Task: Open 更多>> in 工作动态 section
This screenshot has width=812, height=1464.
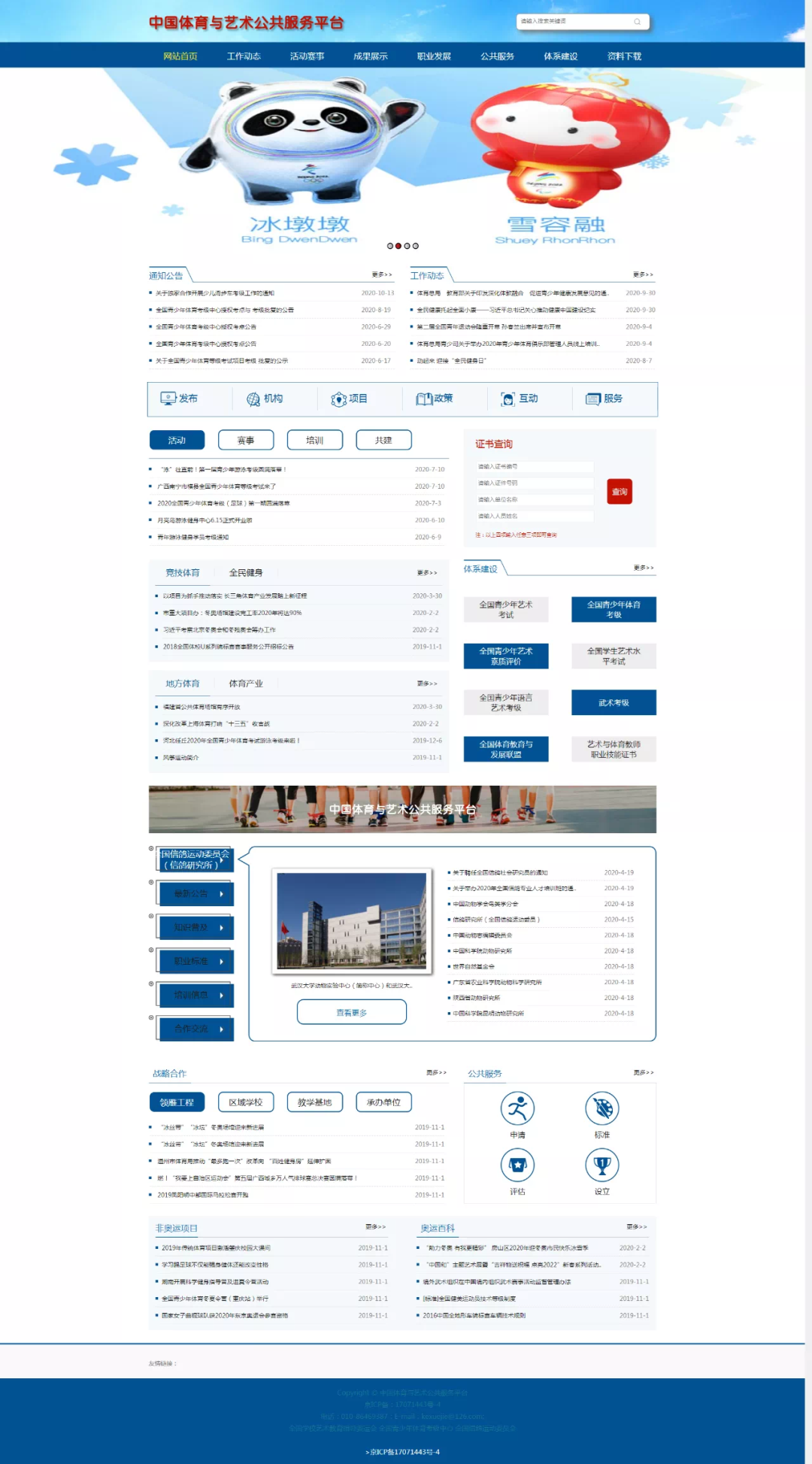Action: pos(643,274)
